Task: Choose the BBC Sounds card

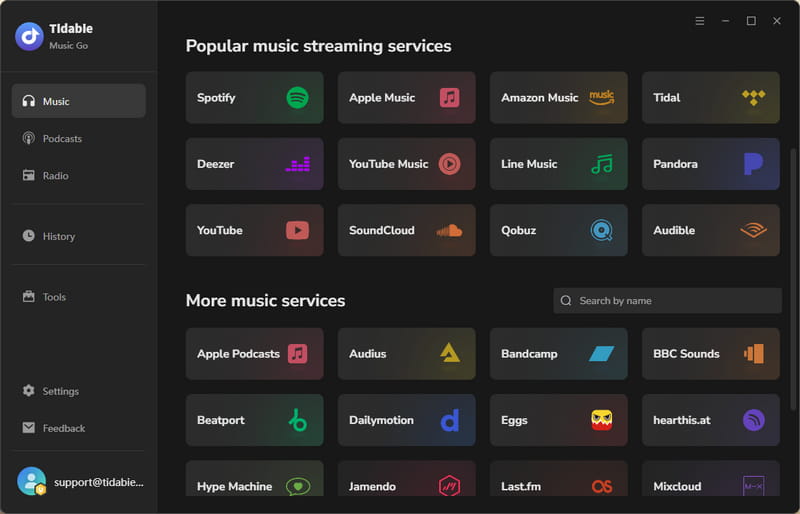Action: (710, 354)
